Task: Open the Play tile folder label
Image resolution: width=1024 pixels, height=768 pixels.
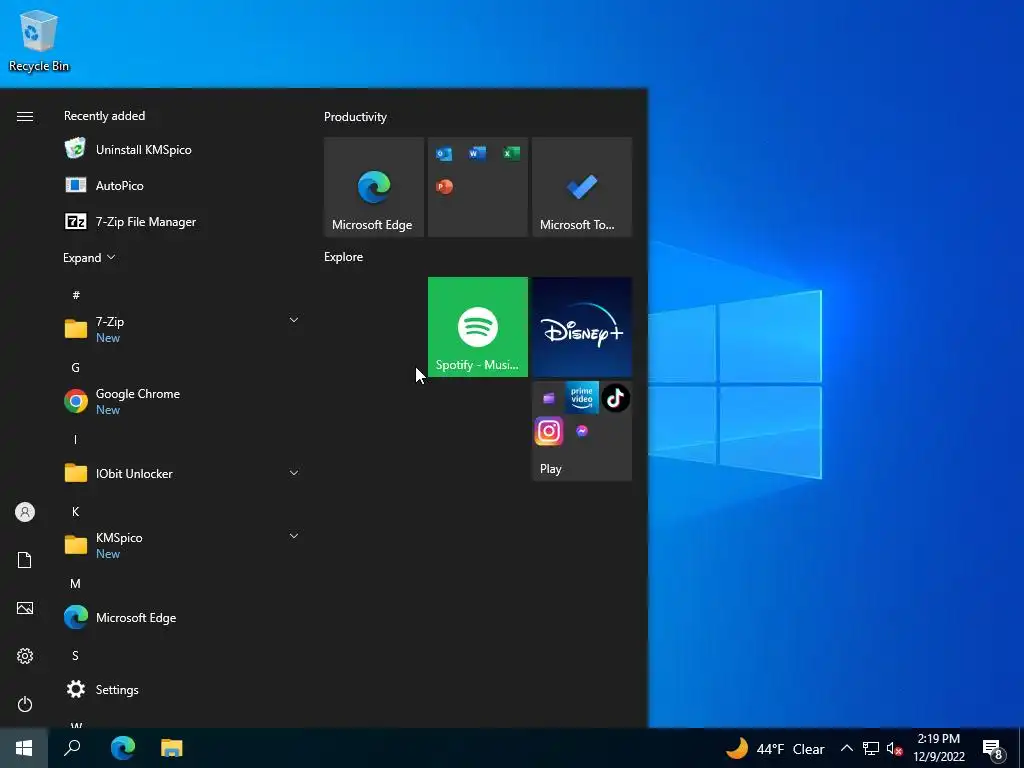Action: pos(551,469)
